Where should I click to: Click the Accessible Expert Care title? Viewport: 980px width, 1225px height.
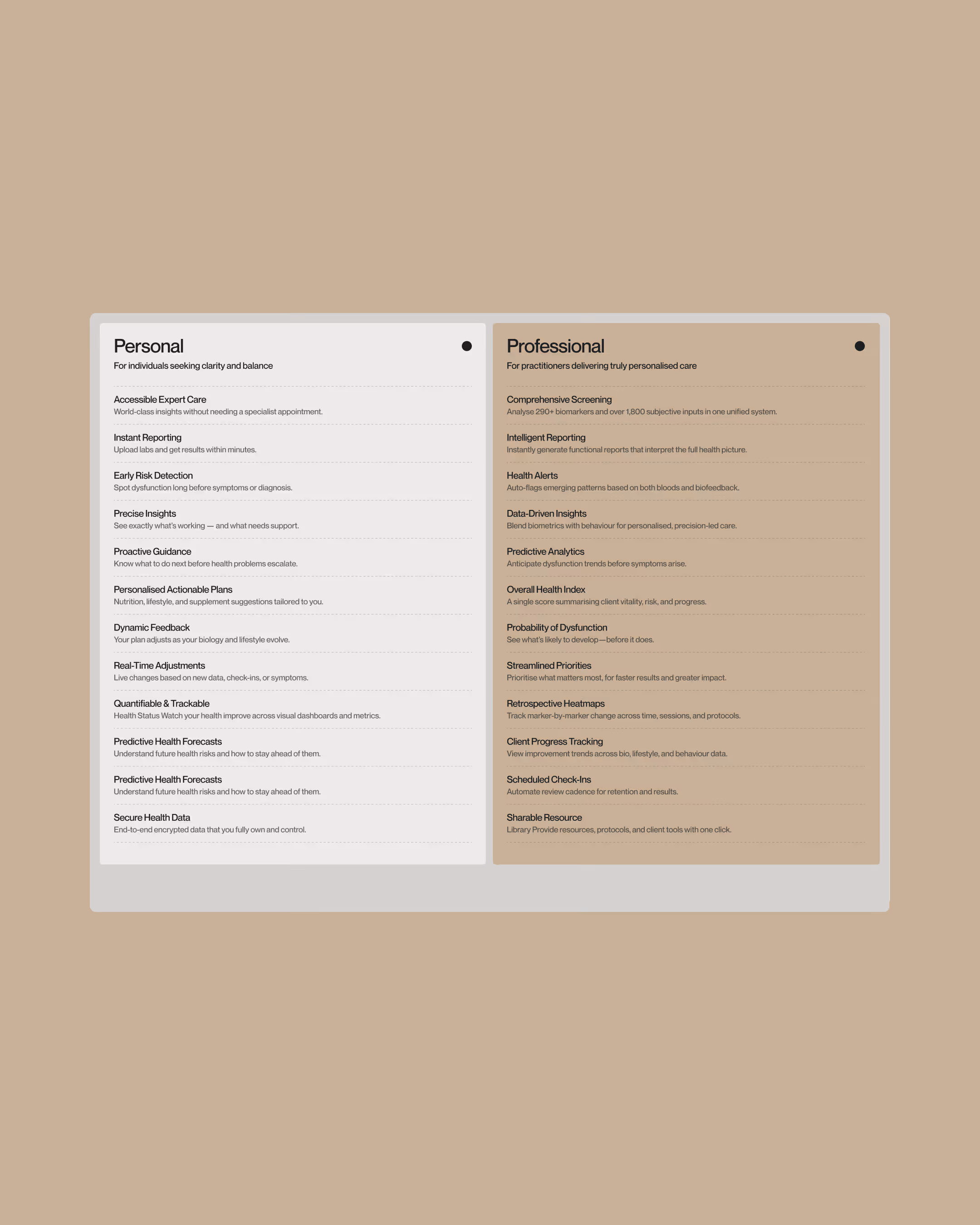pyautogui.click(x=160, y=399)
